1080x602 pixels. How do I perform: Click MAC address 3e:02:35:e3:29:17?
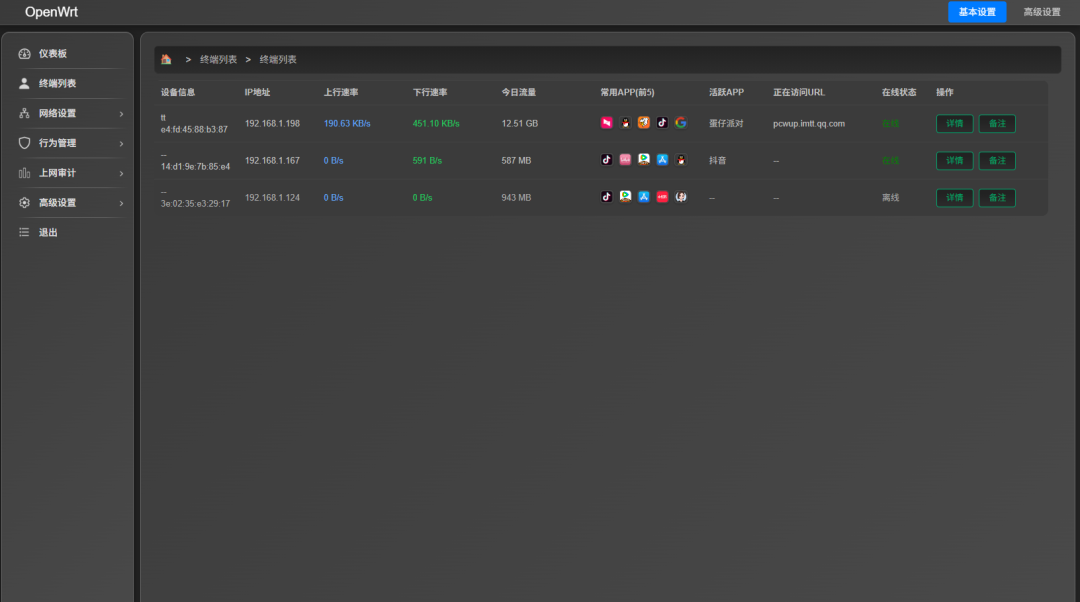[196, 204]
